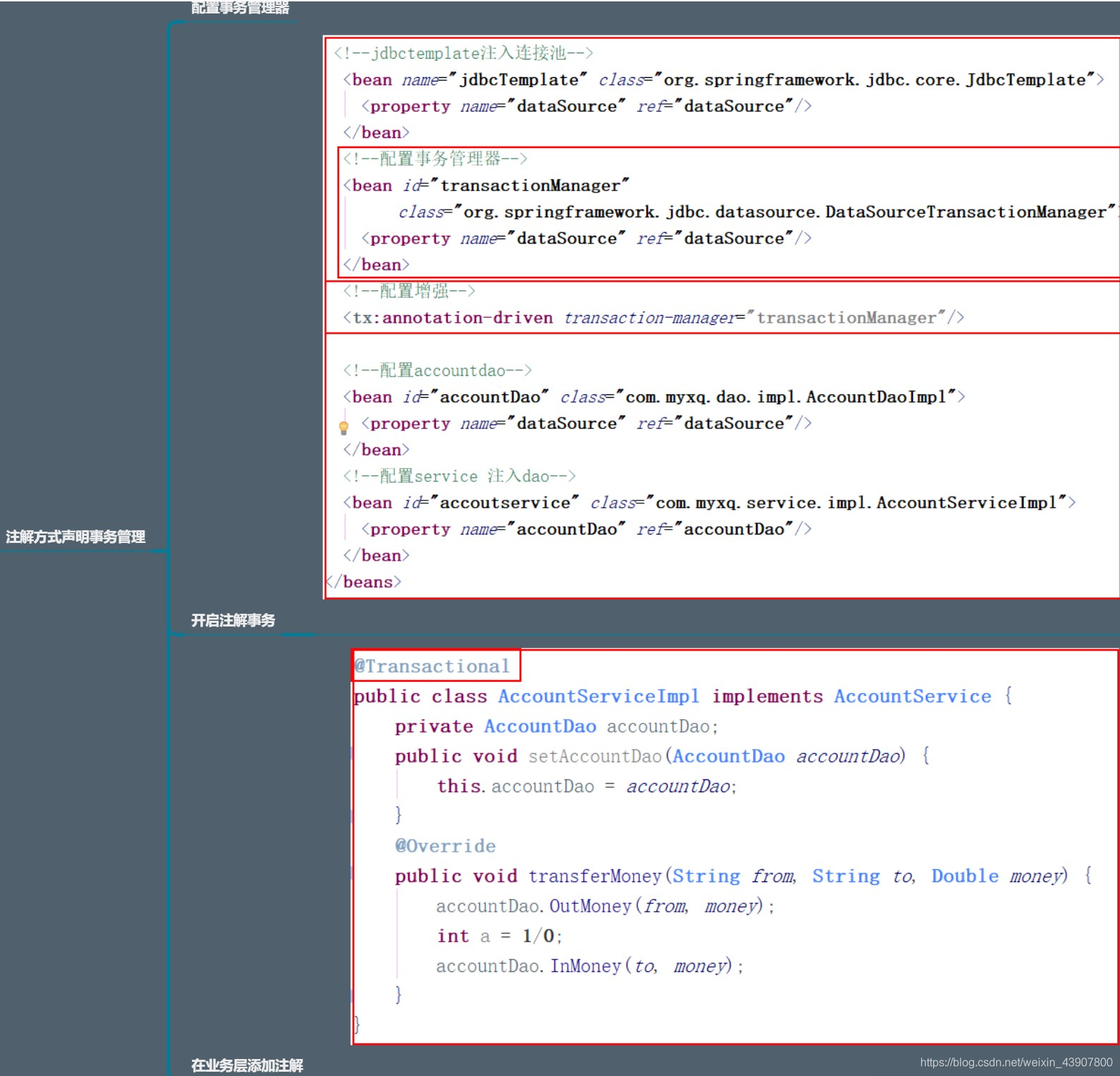Click public class AccountServiceImpl declaration line

(683, 697)
